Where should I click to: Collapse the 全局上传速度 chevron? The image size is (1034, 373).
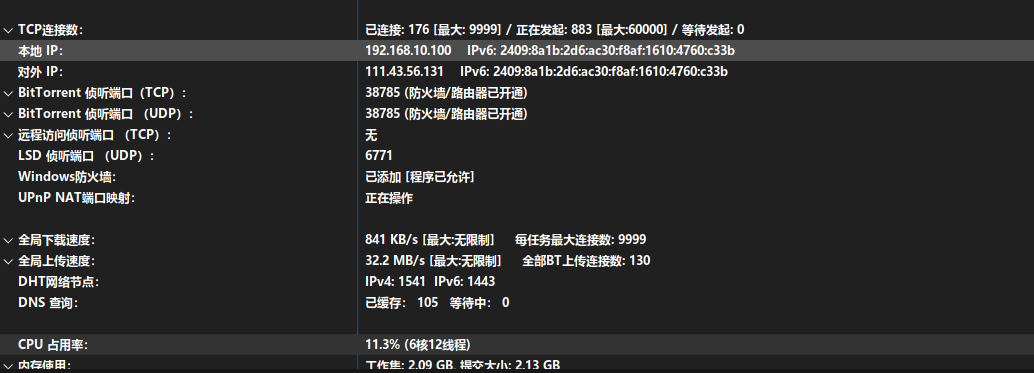click(x=8, y=262)
